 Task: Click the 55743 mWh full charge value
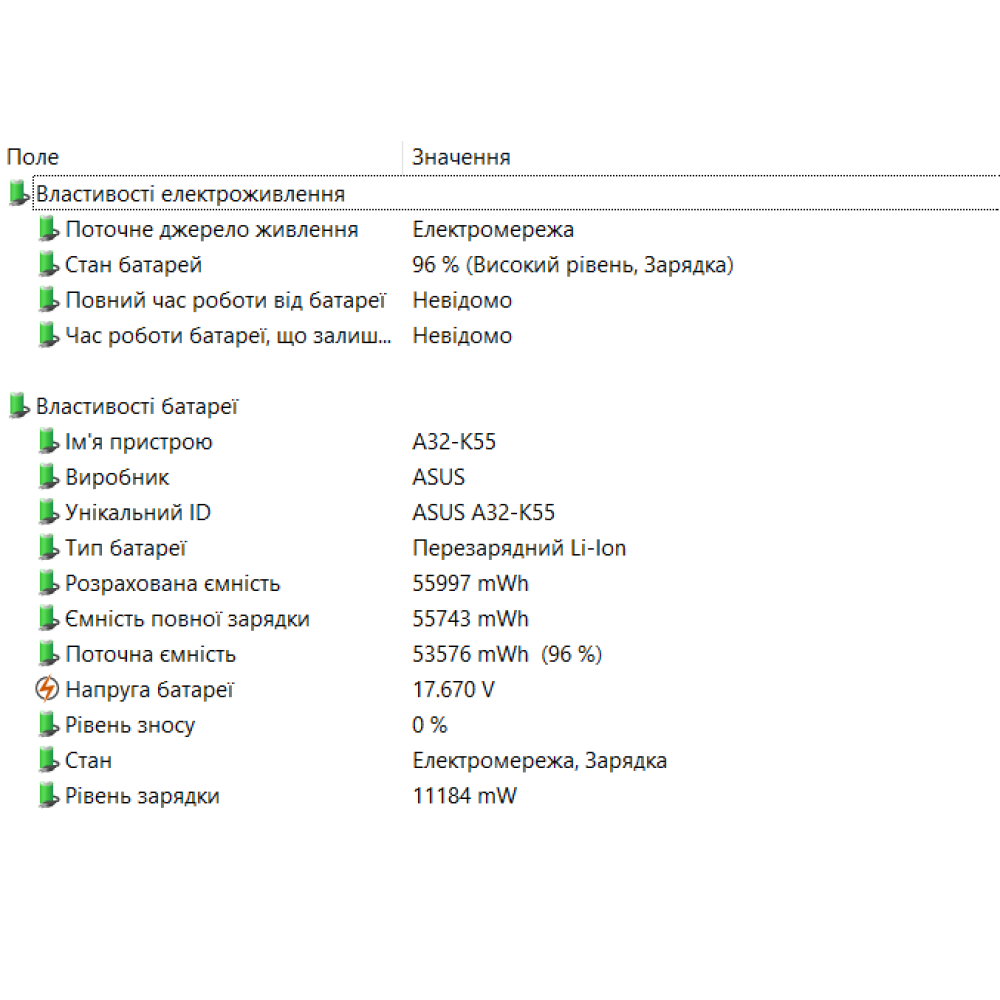(470, 619)
